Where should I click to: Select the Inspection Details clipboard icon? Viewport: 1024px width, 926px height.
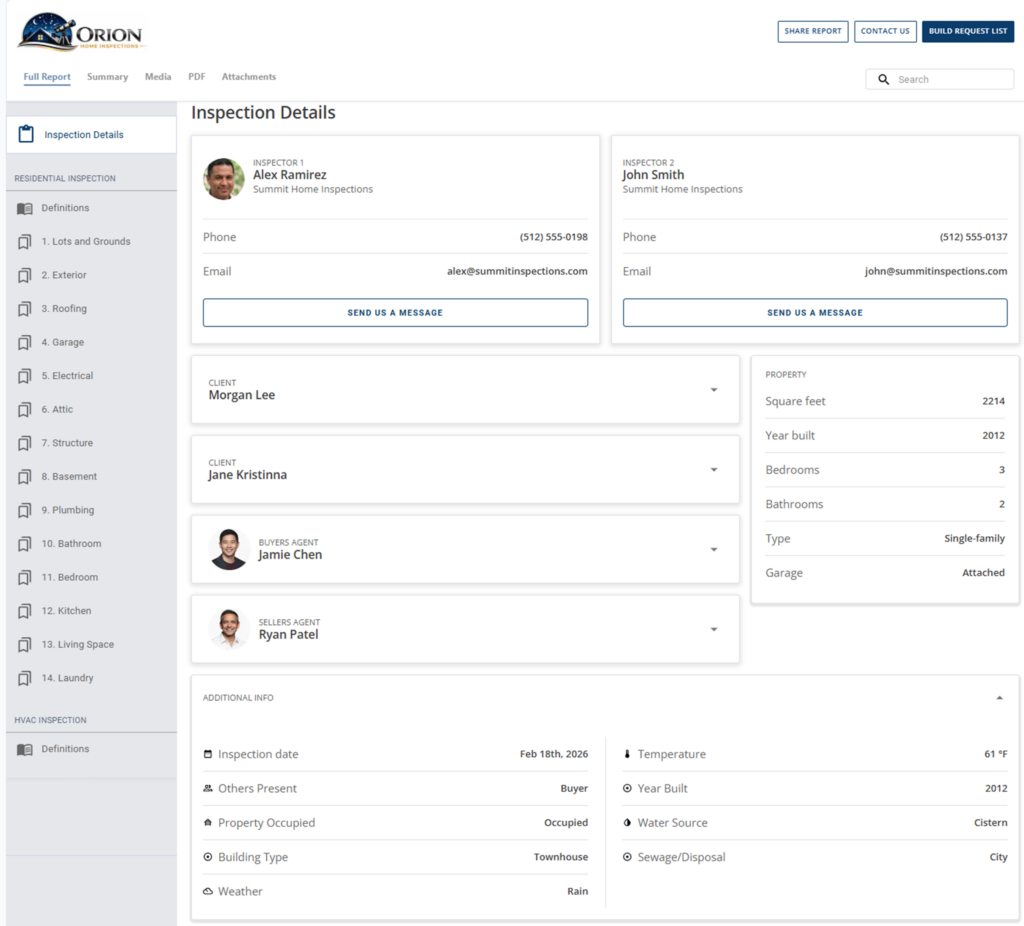(x=25, y=134)
